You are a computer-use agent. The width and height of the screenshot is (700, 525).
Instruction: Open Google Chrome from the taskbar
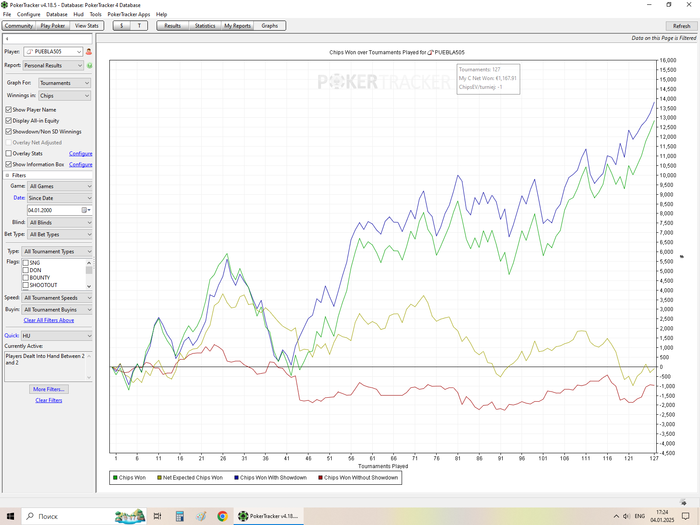222,516
